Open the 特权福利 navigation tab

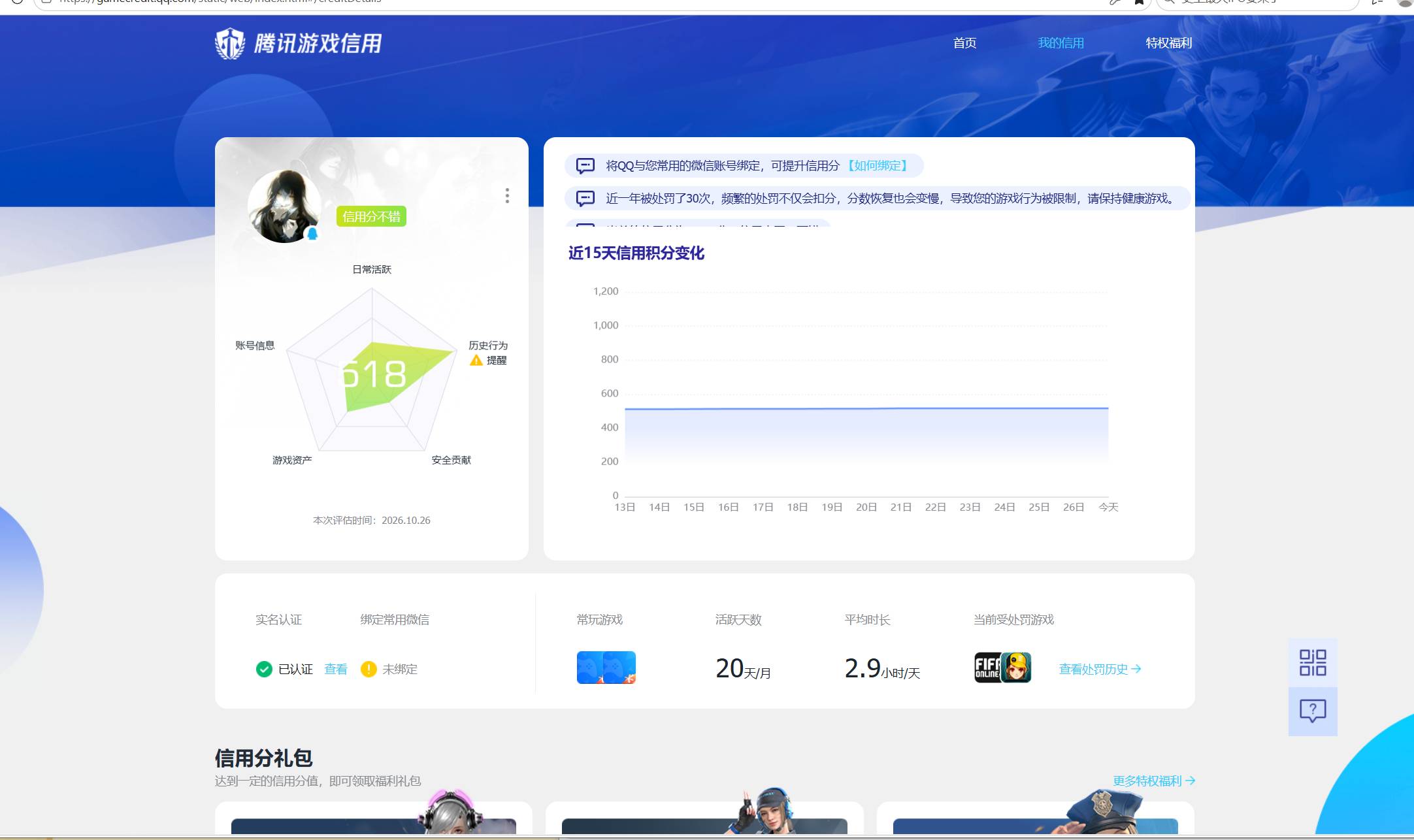tap(1169, 43)
